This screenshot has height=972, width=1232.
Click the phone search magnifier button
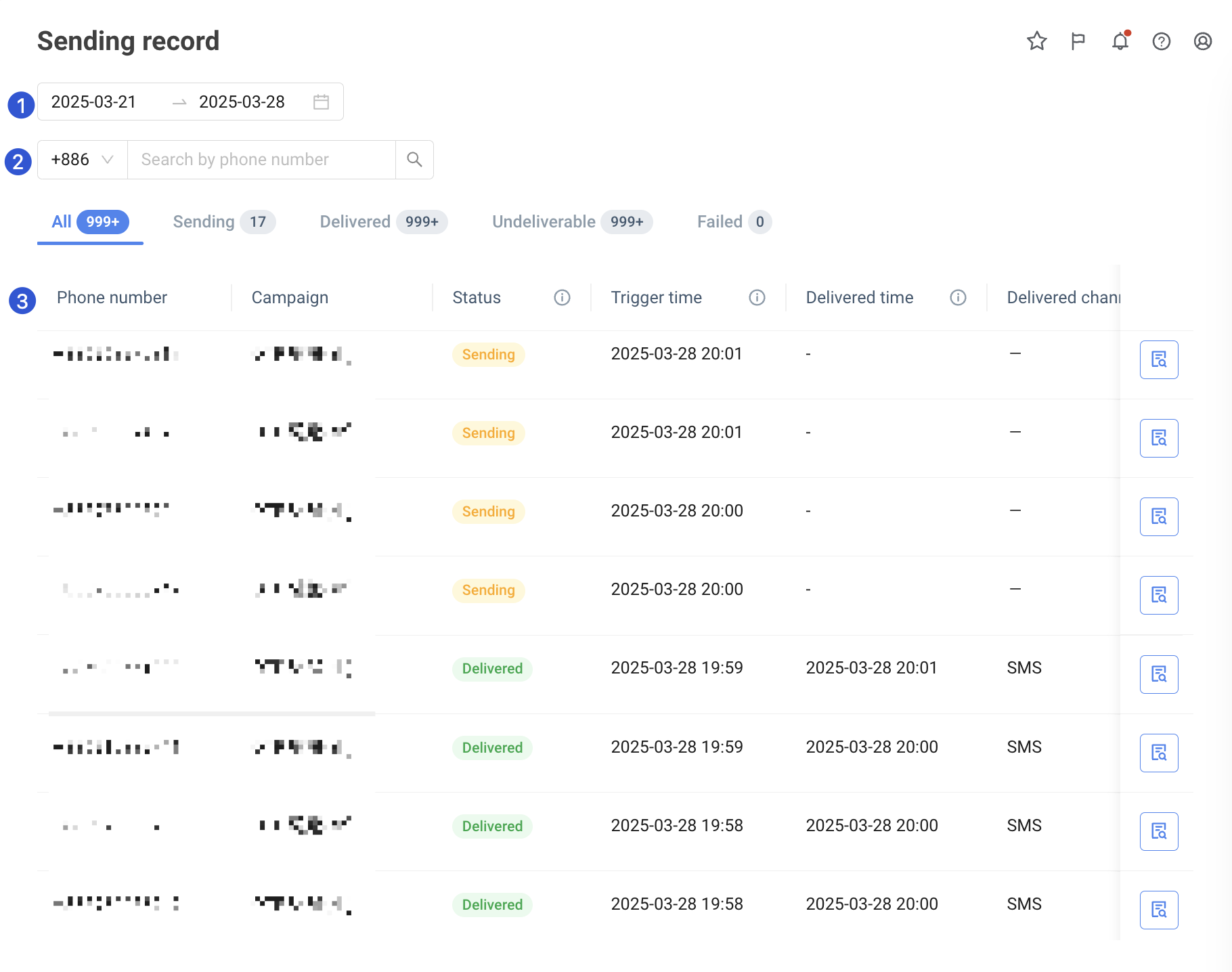(414, 160)
